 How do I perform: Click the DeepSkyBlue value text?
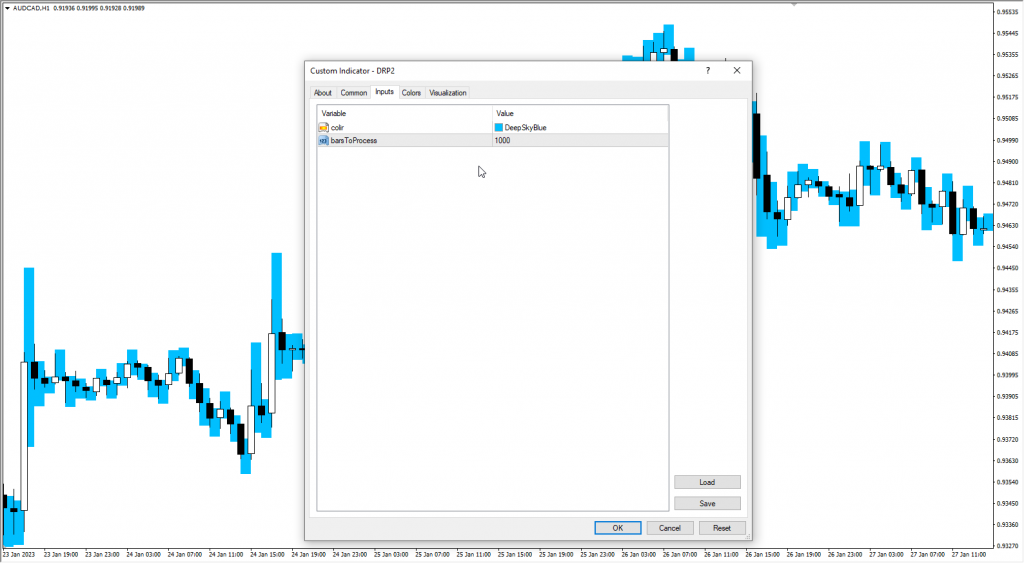pos(525,127)
